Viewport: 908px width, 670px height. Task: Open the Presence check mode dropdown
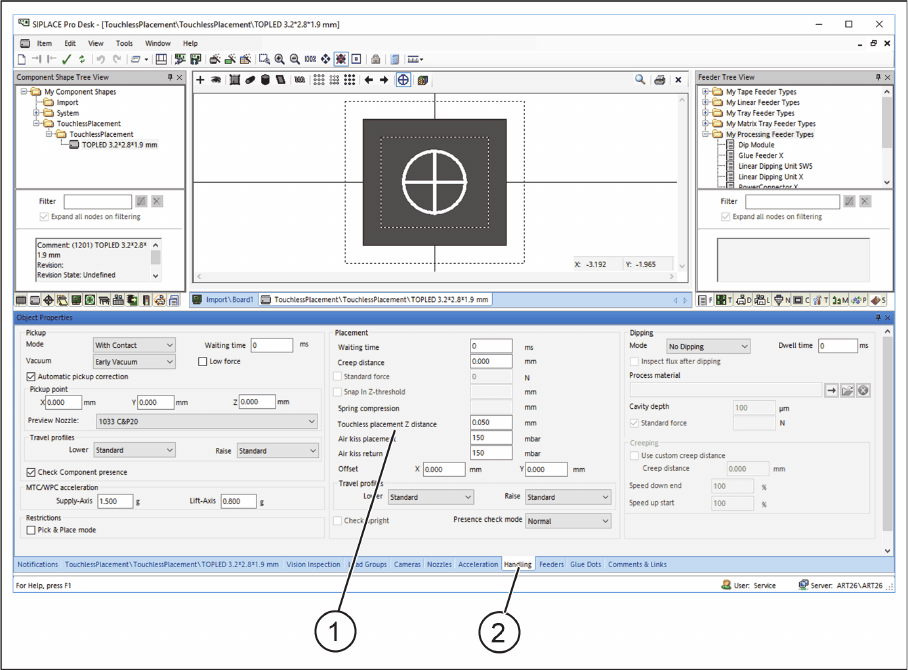567,521
